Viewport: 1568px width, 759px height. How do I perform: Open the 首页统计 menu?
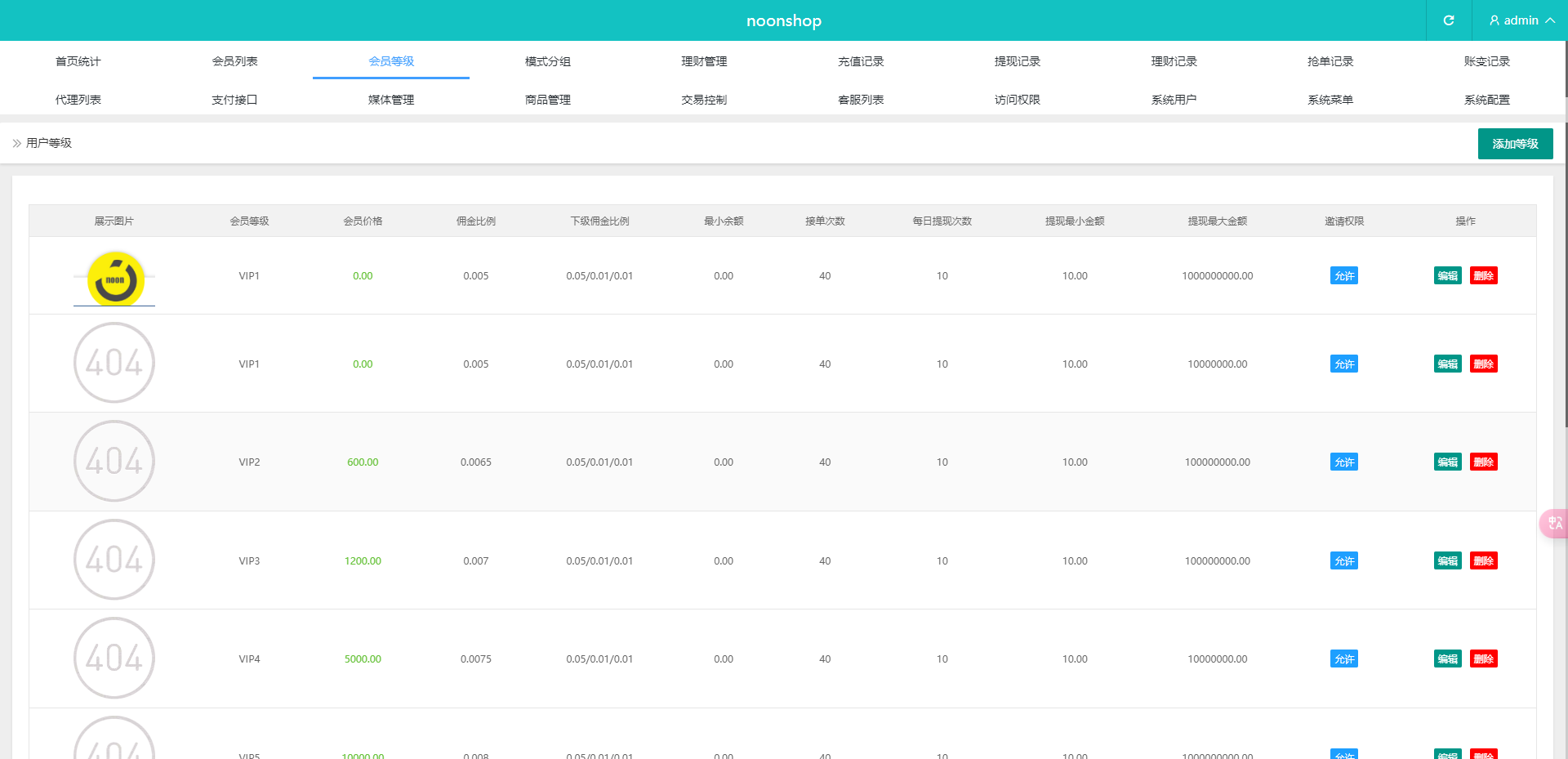(x=78, y=61)
